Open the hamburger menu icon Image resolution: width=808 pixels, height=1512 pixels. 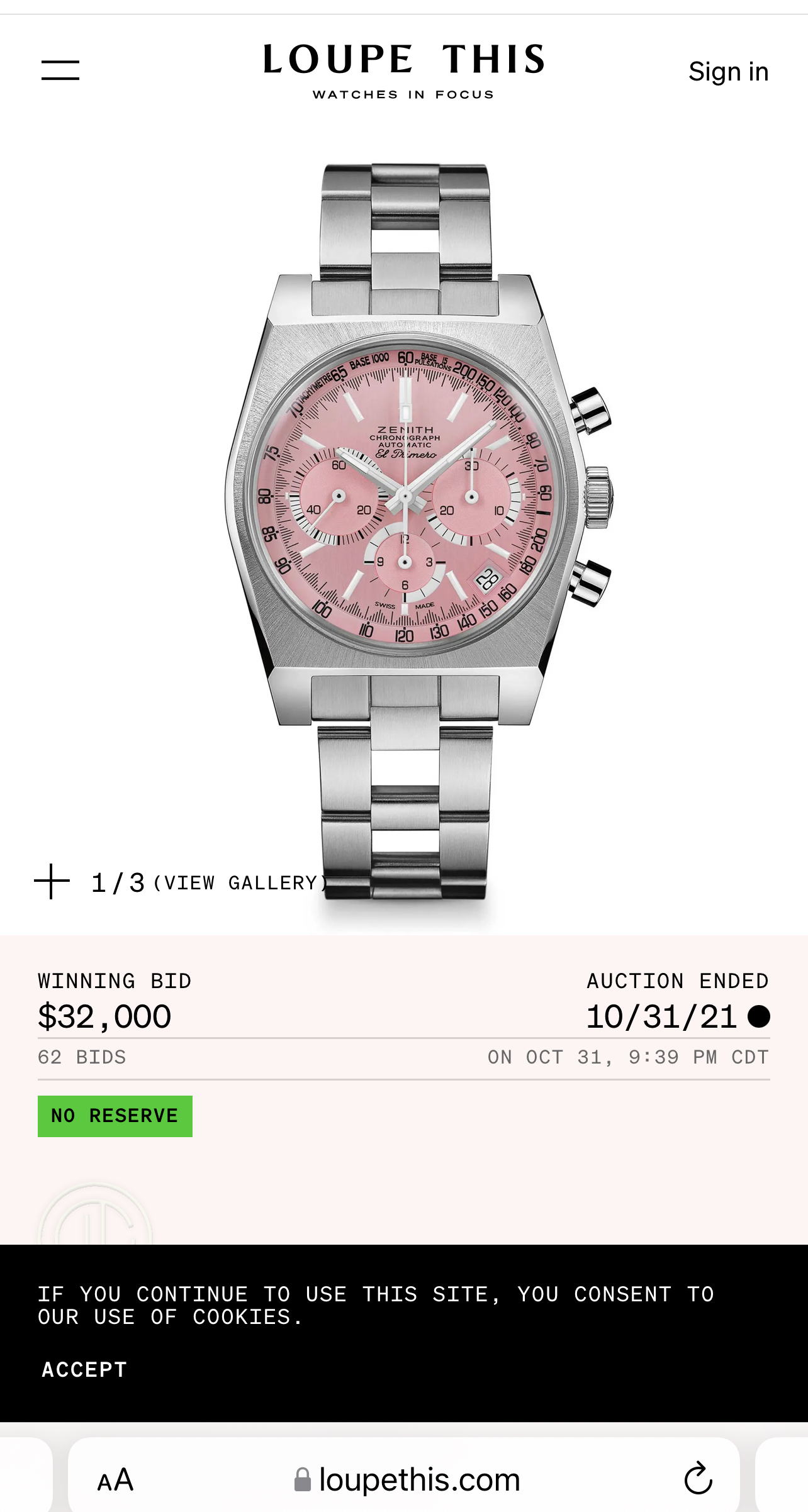[x=60, y=70]
